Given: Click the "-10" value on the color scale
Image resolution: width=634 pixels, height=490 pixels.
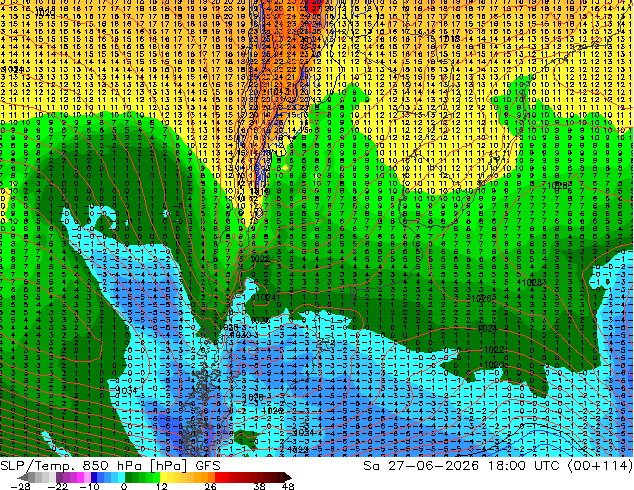Looking at the screenshot, I should click(x=89, y=486).
